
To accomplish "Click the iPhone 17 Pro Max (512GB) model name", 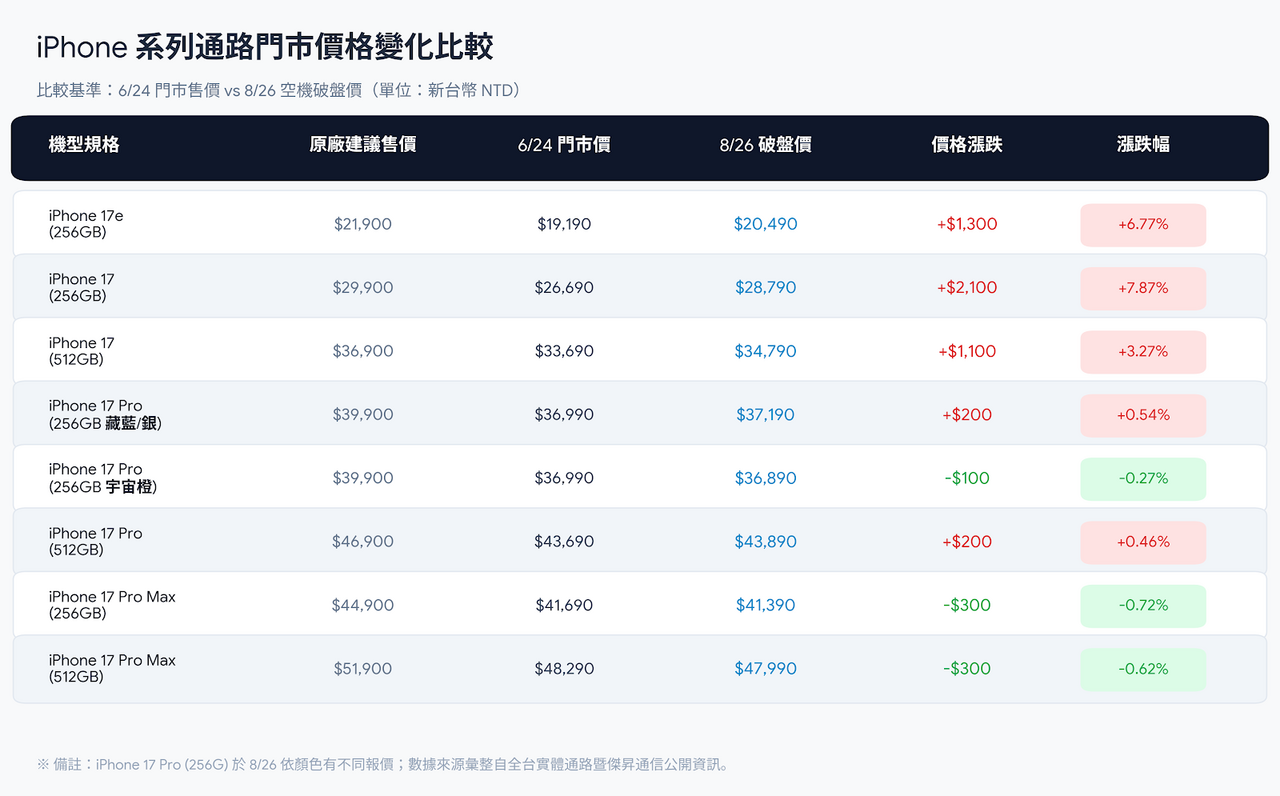I will 112,669.
